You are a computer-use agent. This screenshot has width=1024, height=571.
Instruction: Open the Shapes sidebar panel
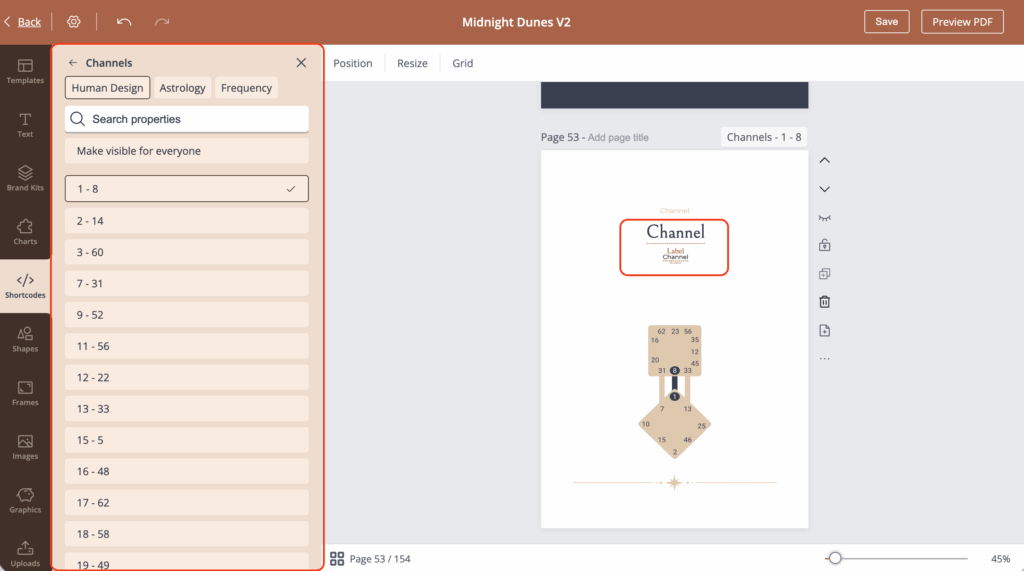point(25,339)
